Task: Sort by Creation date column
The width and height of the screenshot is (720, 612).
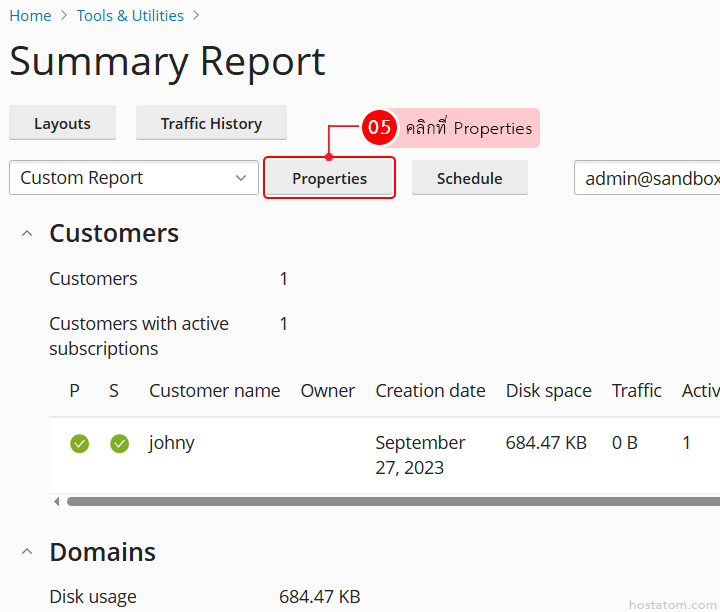Action: (x=430, y=391)
